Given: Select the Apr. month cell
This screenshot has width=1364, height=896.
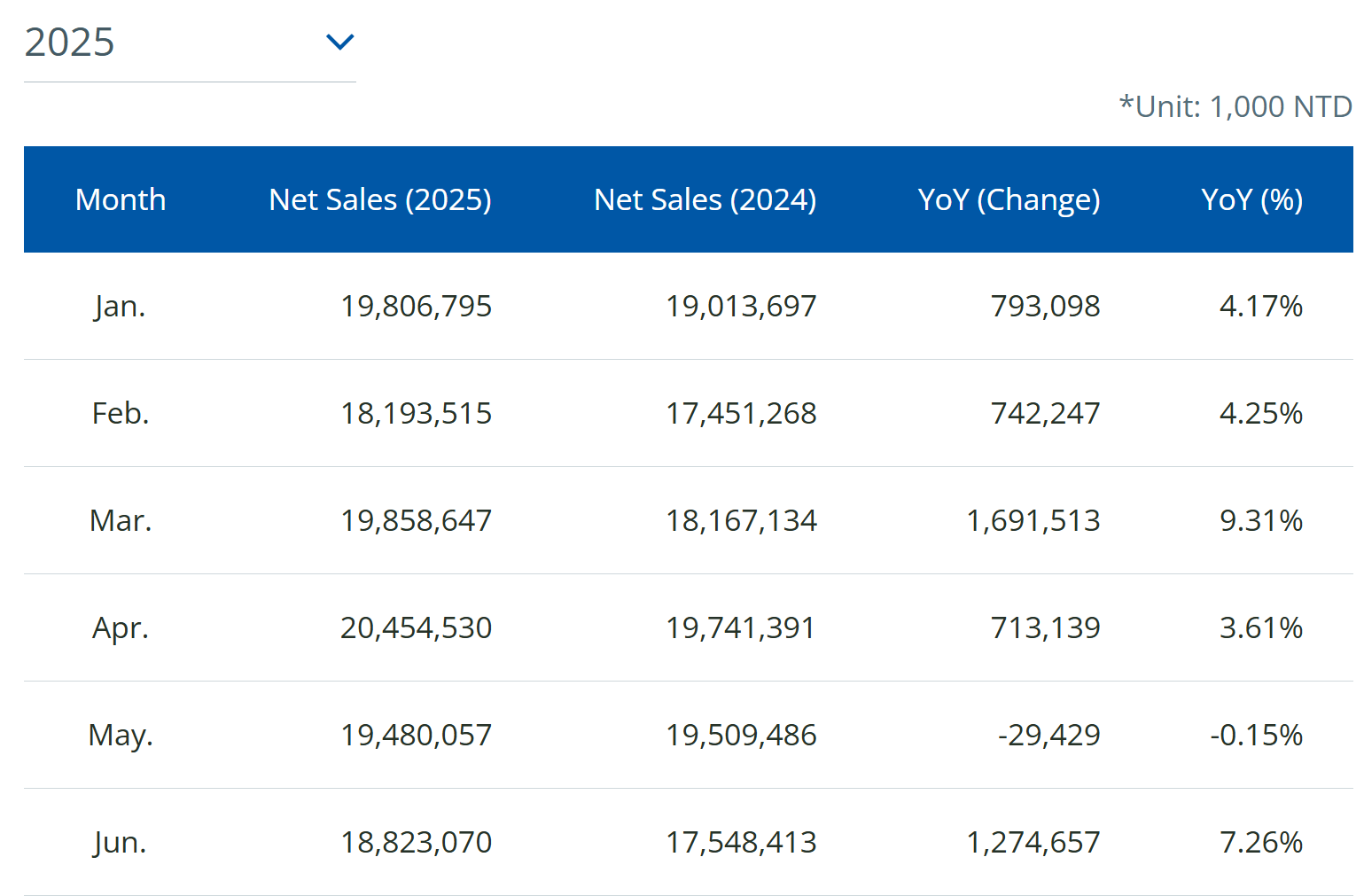Looking at the screenshot, I should 121,627.
